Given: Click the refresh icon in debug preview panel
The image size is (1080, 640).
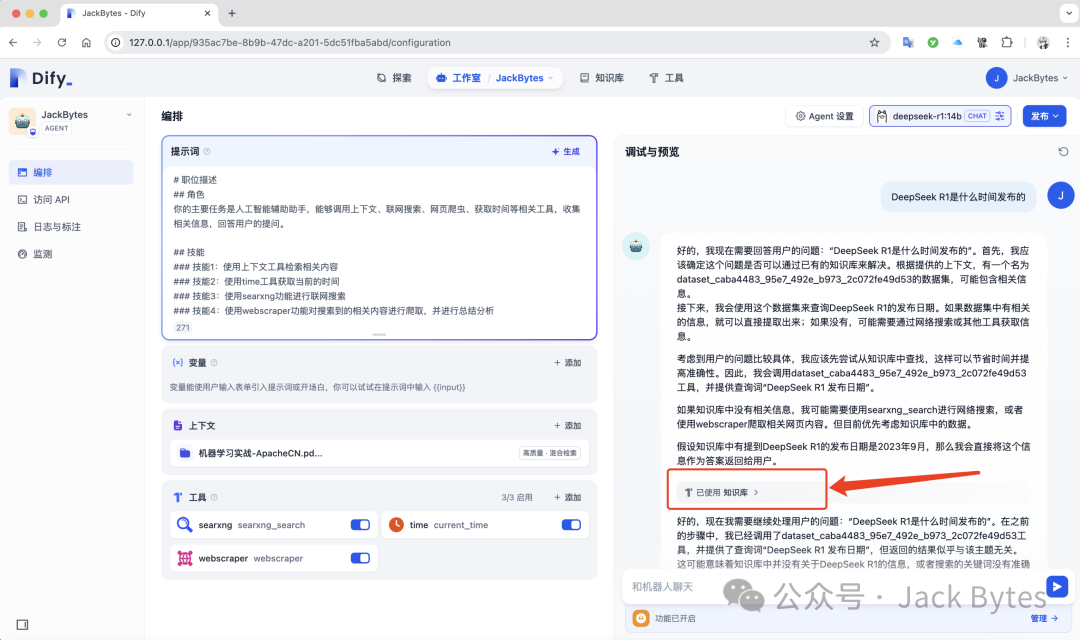Looking at the screenshot, I should [x=1063, y=152].
